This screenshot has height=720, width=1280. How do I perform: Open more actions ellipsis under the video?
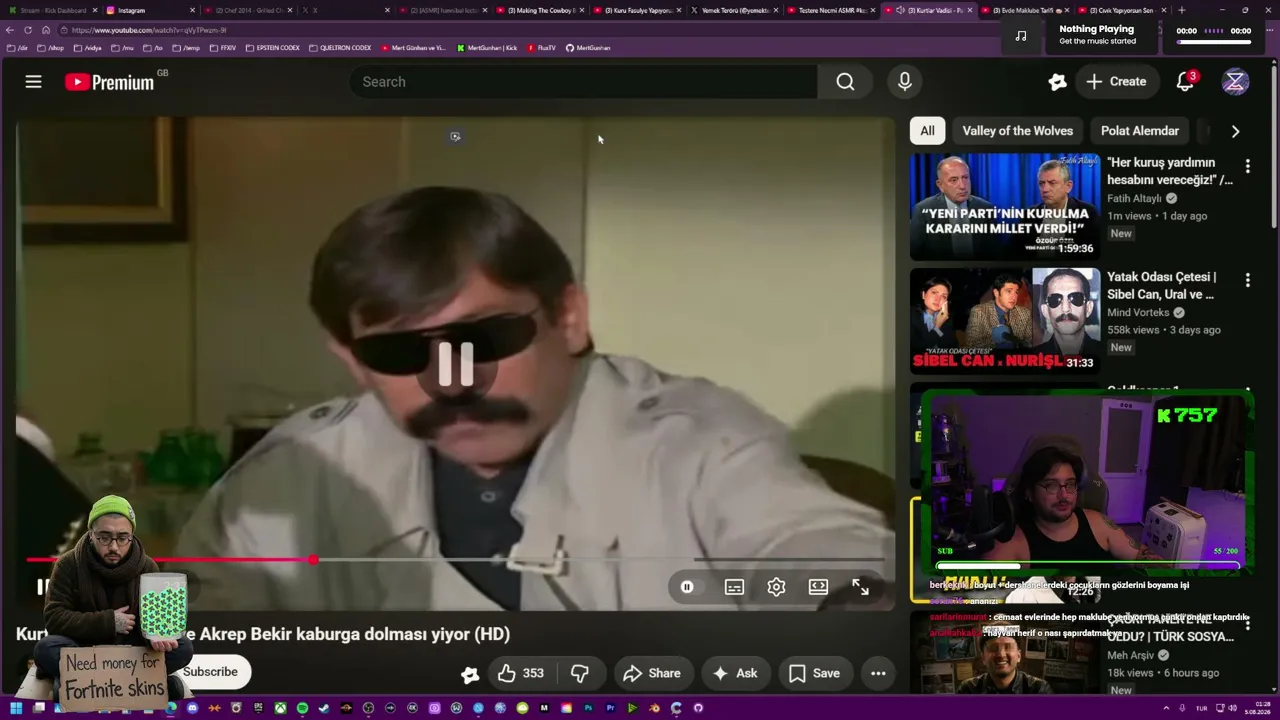coord(878,673)
